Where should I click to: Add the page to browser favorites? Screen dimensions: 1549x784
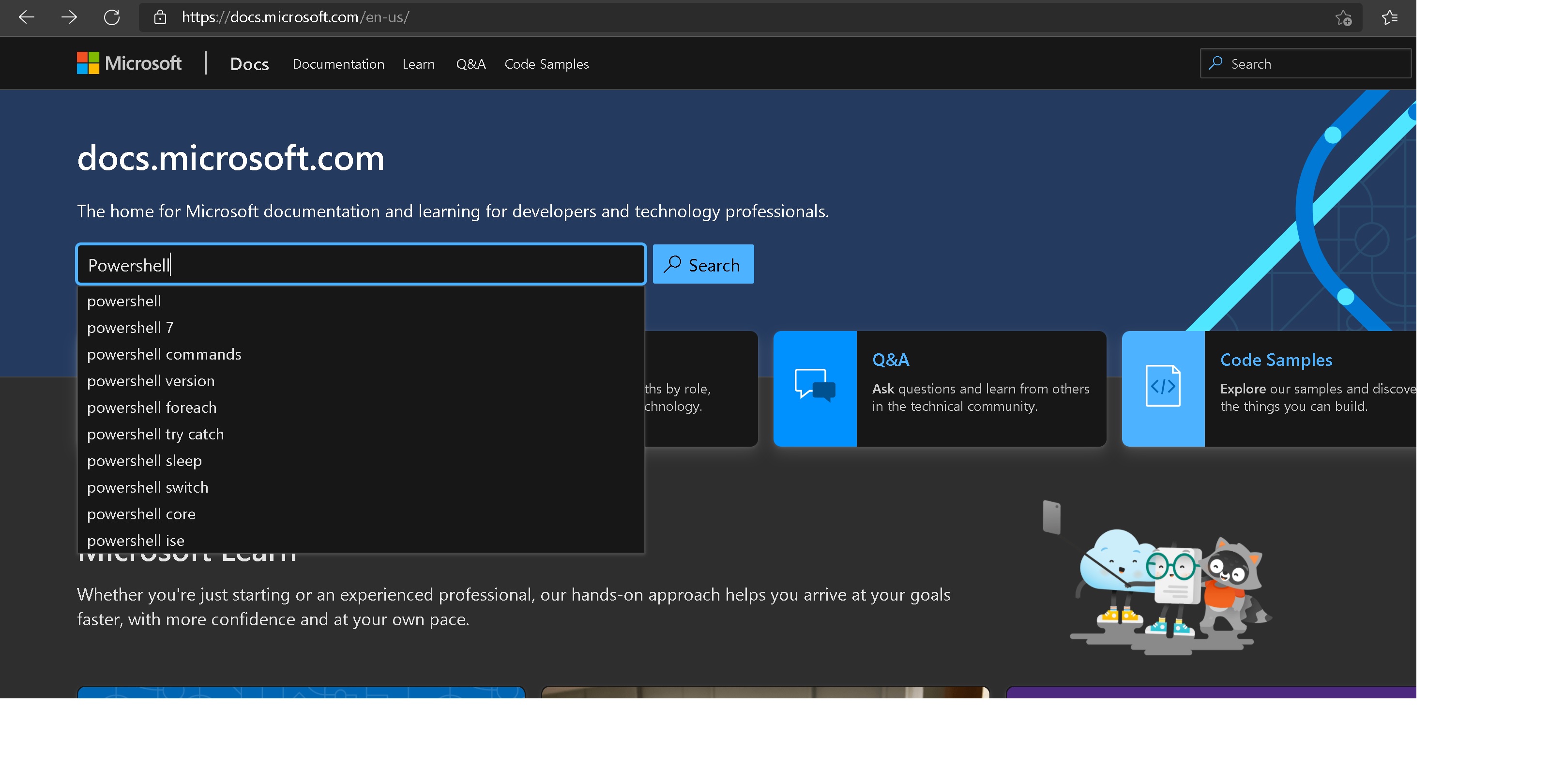point(1343,17)
